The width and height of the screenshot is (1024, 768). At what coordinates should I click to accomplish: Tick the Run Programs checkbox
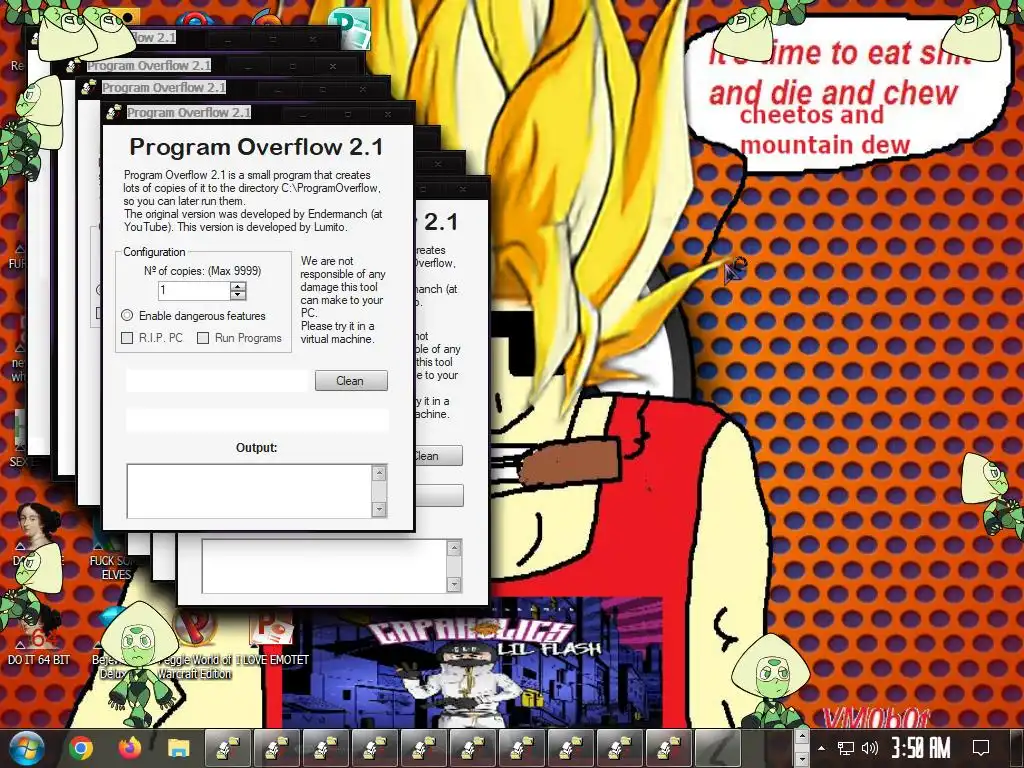click(x=203, y=338)
